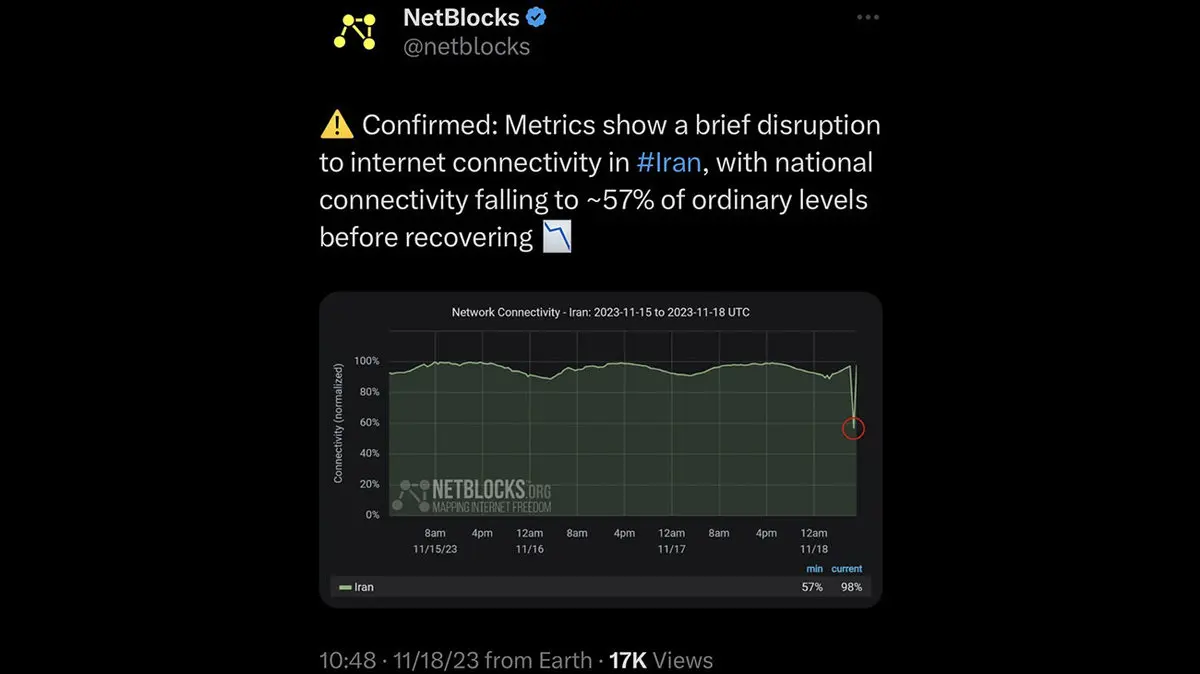Click the NetBlocks display name
Viewport: 1200px width, 674px height.
461,18
